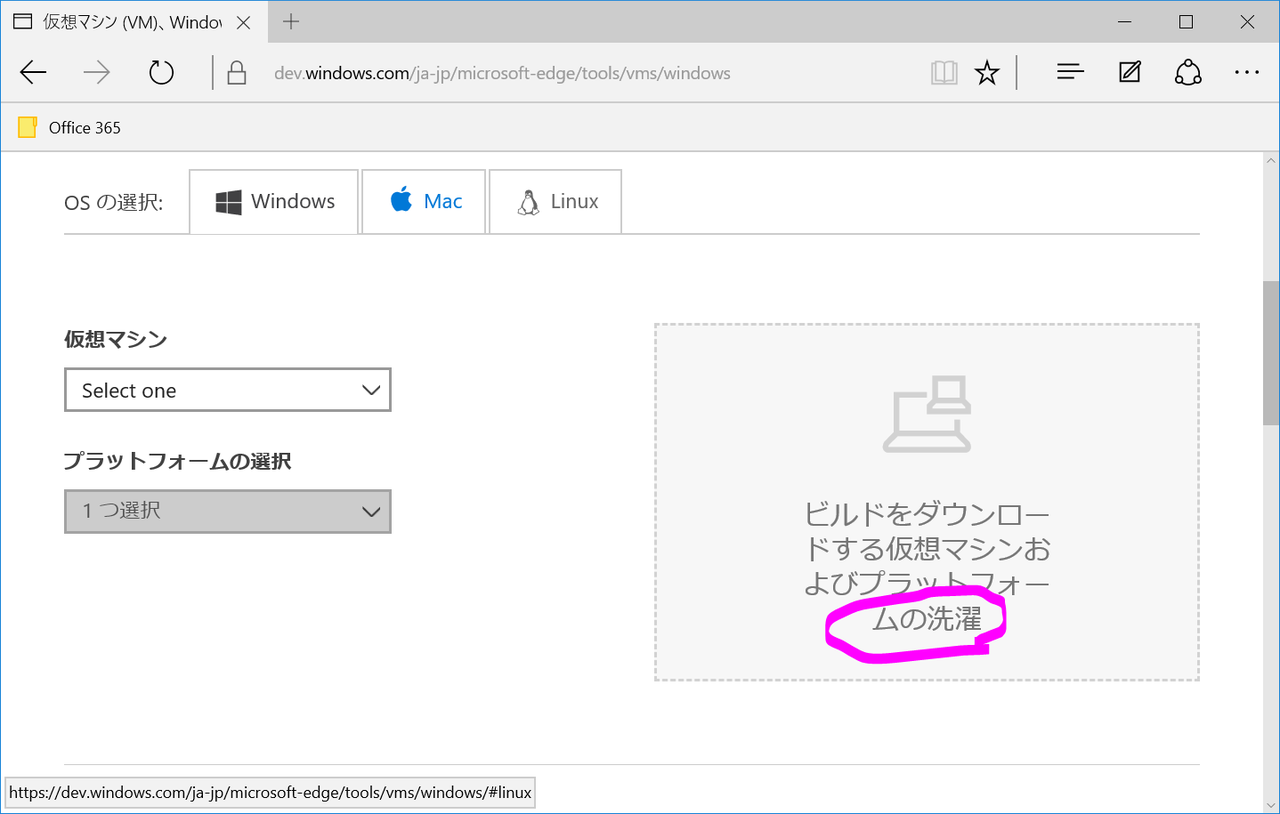Open the 仮想マシン Select one dropdown
The width and height of the screenshot is (1280, 814).
pos(228,390)
